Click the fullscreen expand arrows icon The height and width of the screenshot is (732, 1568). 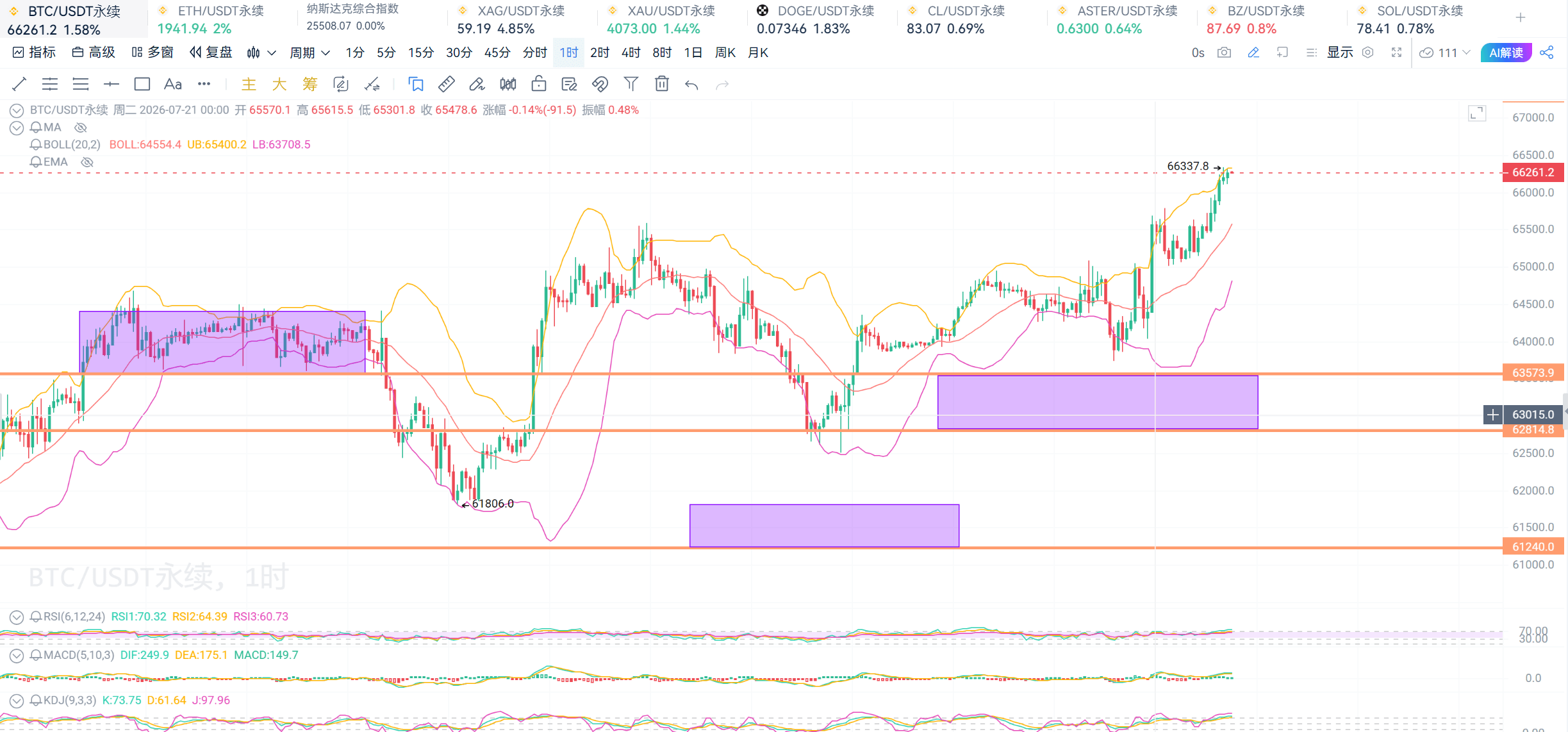point(1397,53)
